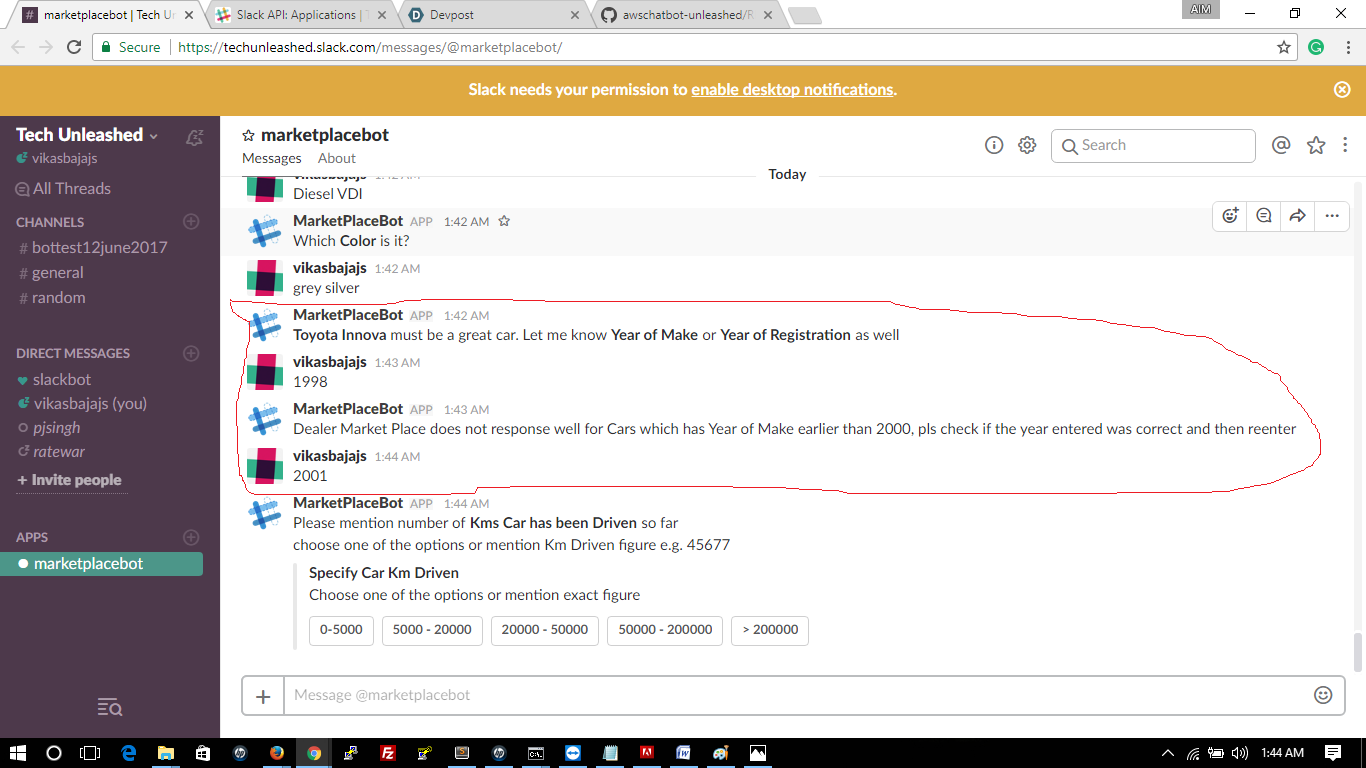Start a thread on hovered message
This screenshot has width=1366, height=768.
pyautogui.click(x=1264, y=215)
